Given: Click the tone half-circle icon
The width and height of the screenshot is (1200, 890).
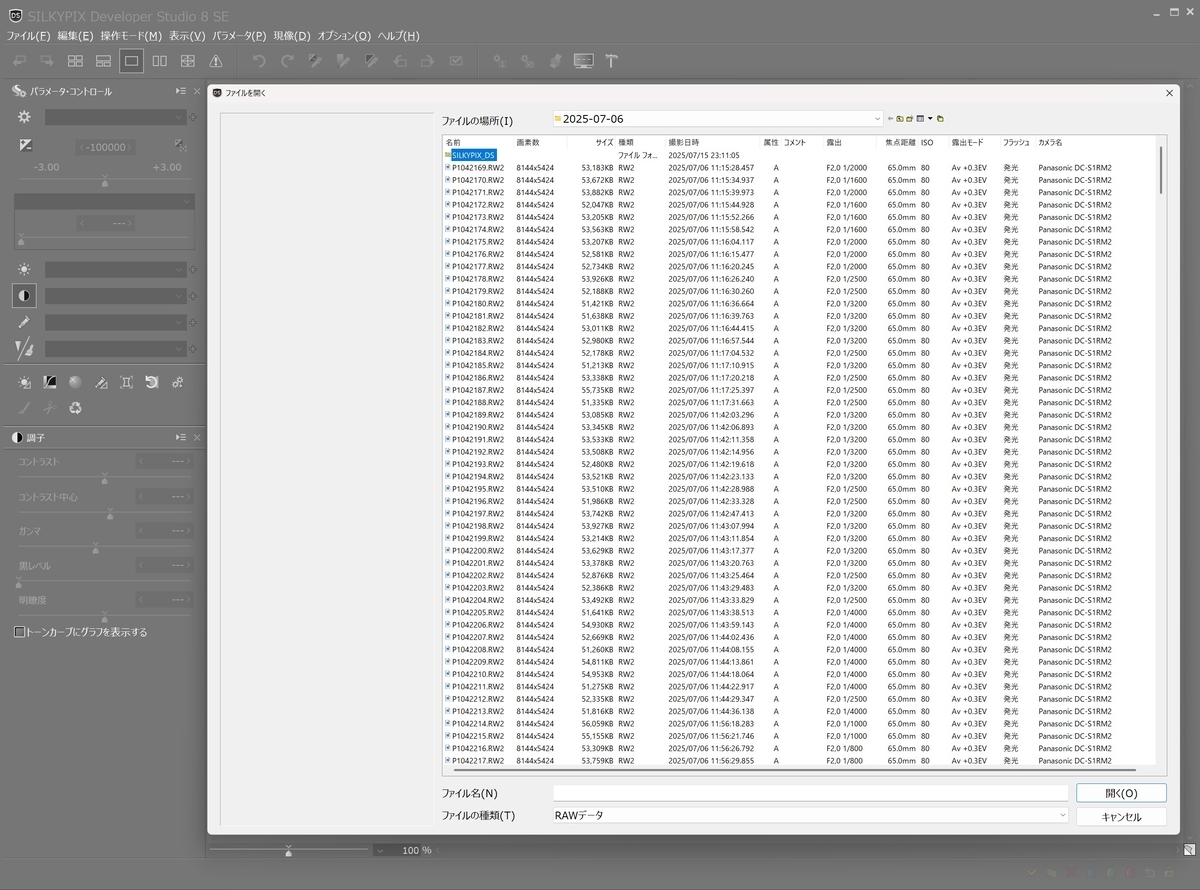Looking at the screenshot, I should point(25,295).
